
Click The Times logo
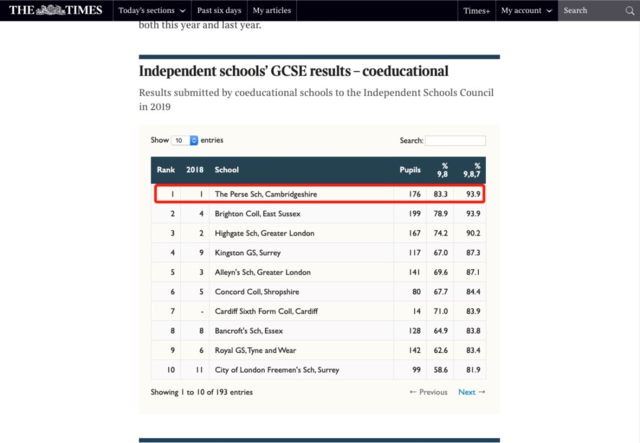(x=55, y=10)
